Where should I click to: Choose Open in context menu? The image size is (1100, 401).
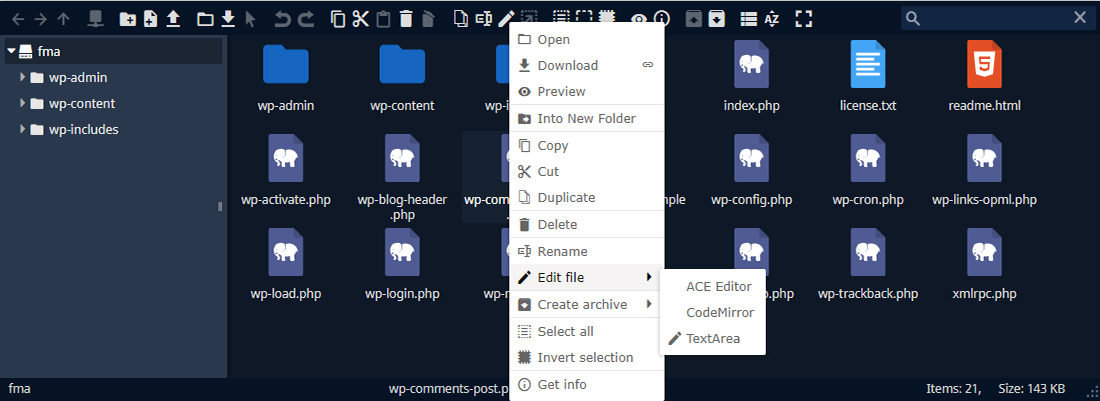click(586, 40)
